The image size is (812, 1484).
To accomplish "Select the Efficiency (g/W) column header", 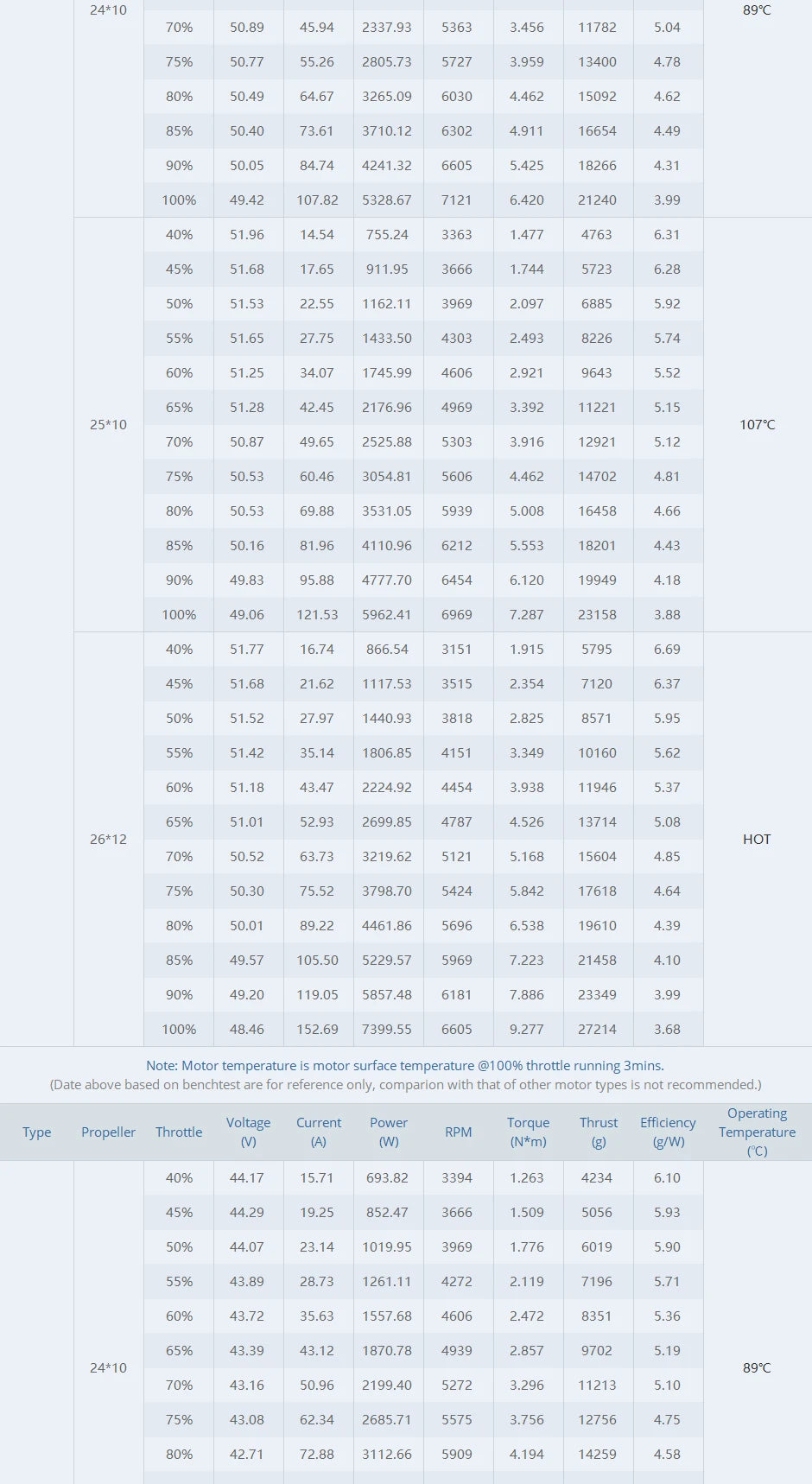I will point(668,1132).
